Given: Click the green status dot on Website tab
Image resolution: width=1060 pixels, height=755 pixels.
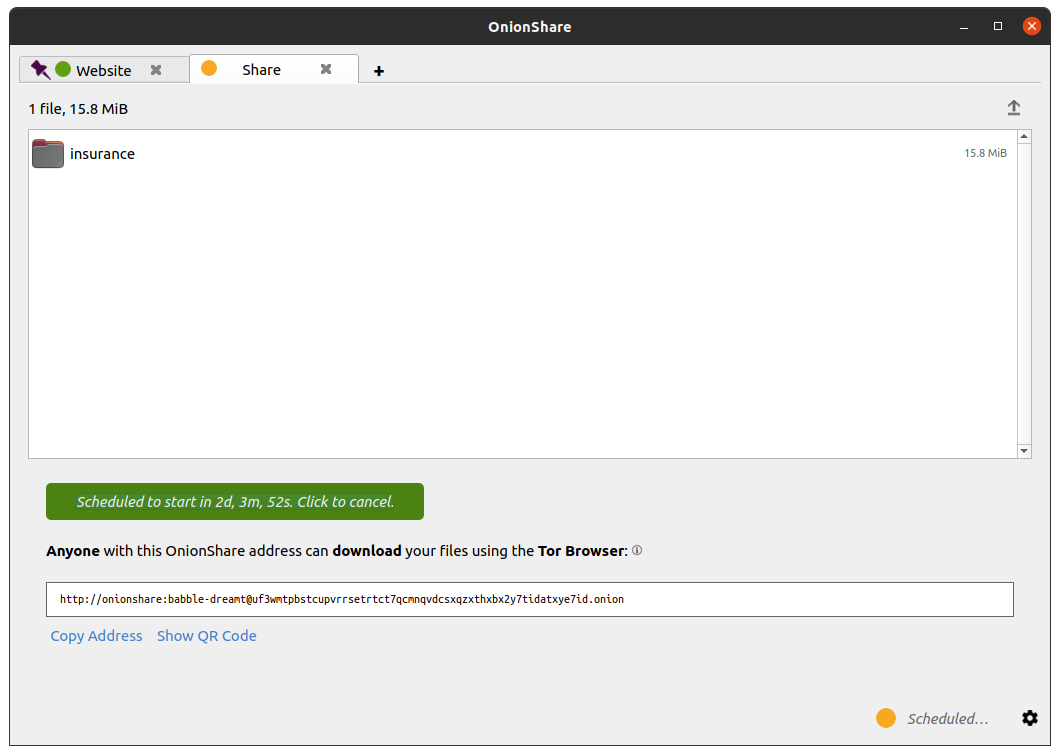Looking at the screenshot, I should pyautogui.click(x=63, y=69).
